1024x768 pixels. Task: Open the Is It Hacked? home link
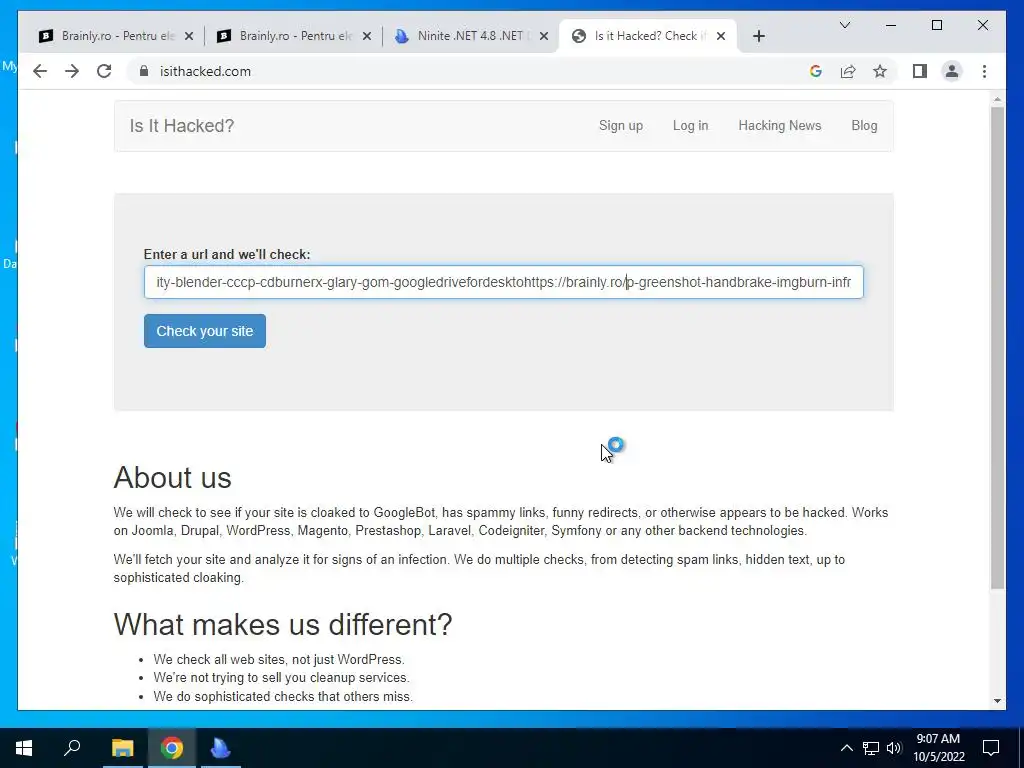point(182,126)
